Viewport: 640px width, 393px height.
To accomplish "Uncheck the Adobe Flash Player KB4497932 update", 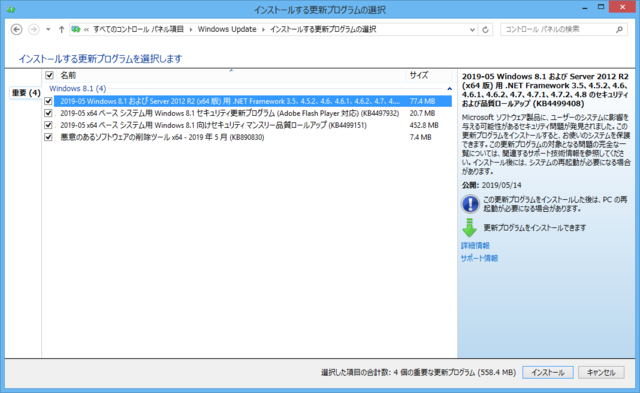I will pos(48,113).
